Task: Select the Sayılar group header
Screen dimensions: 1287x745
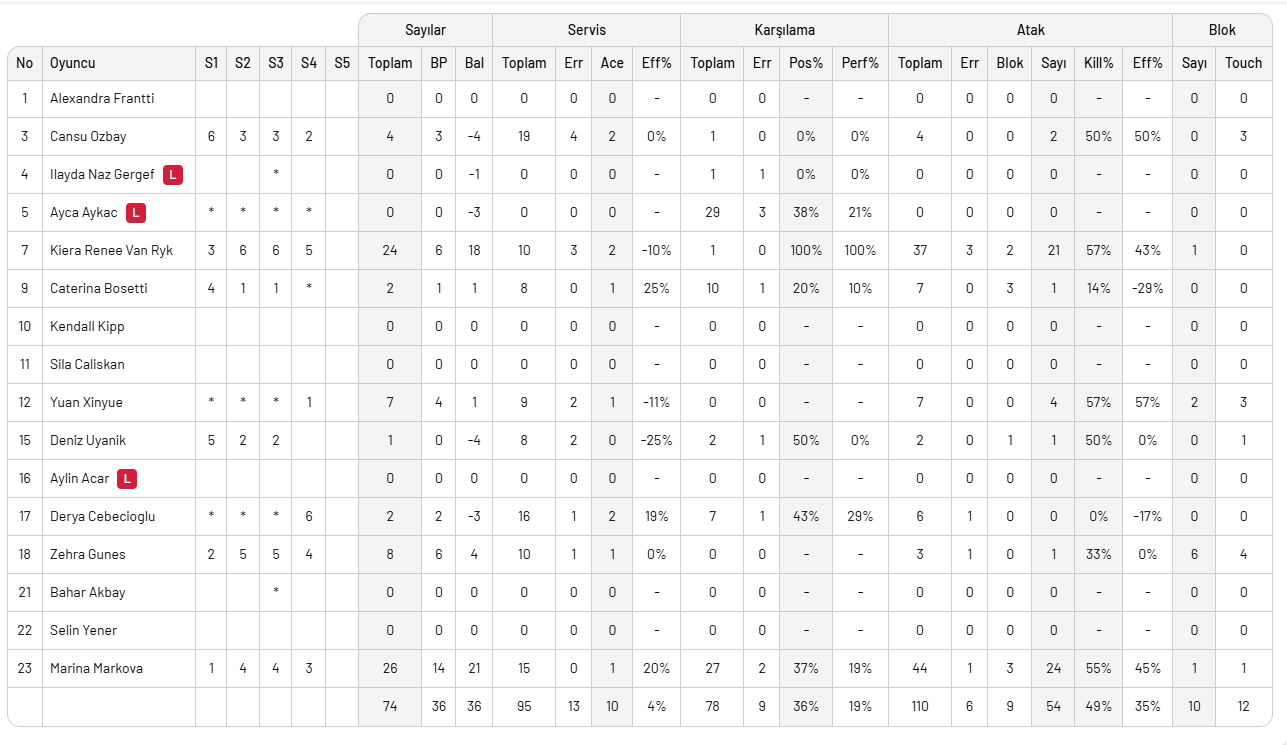Action: (x=425, y=30)
